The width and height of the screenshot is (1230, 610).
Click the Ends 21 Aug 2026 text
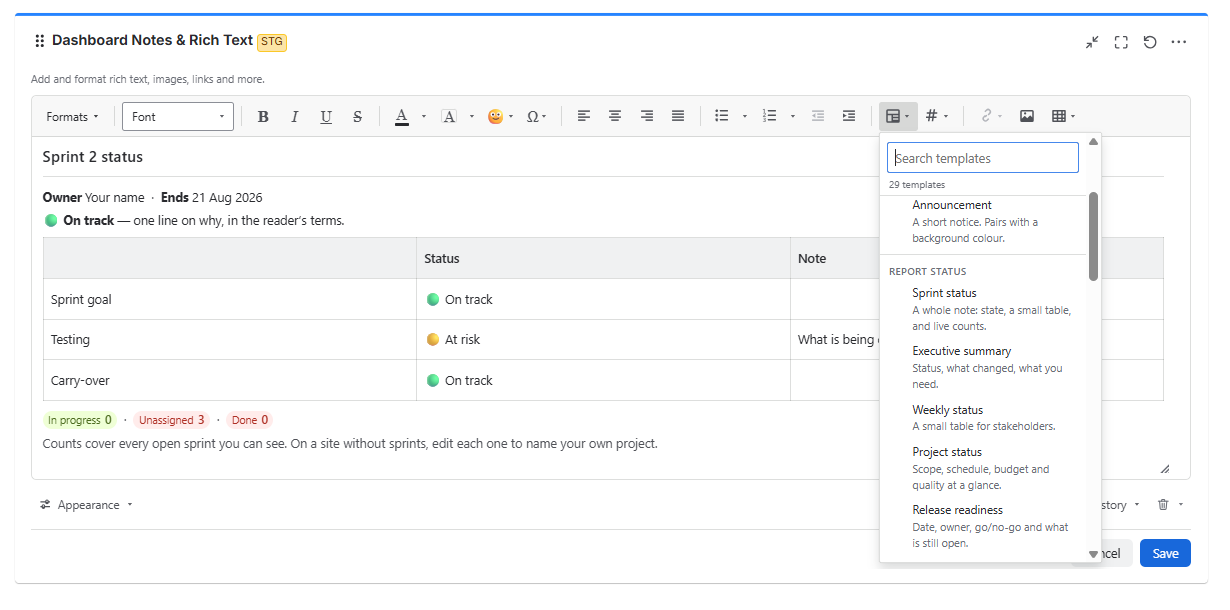click(212, 197)
